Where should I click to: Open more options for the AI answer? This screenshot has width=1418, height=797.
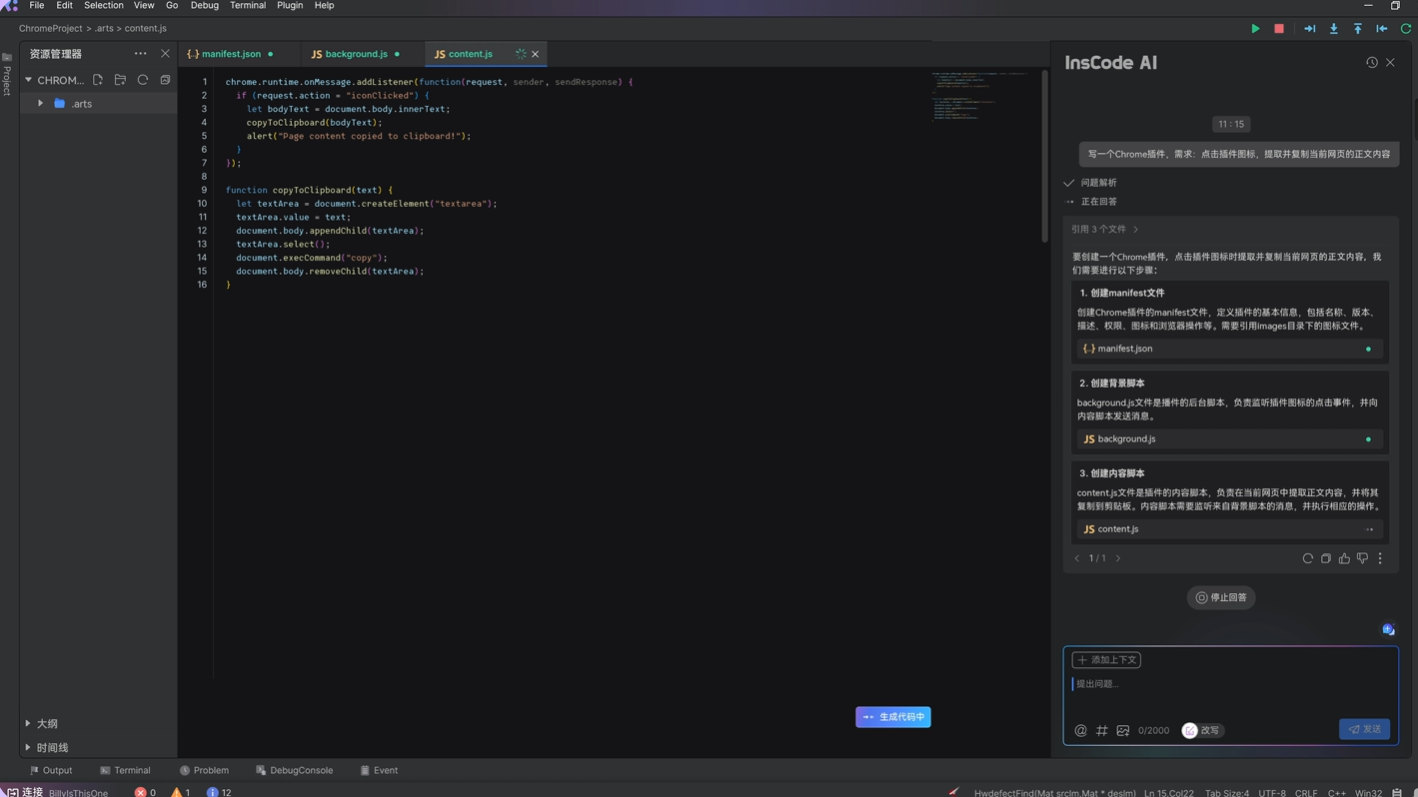[x=1380, y=559]
